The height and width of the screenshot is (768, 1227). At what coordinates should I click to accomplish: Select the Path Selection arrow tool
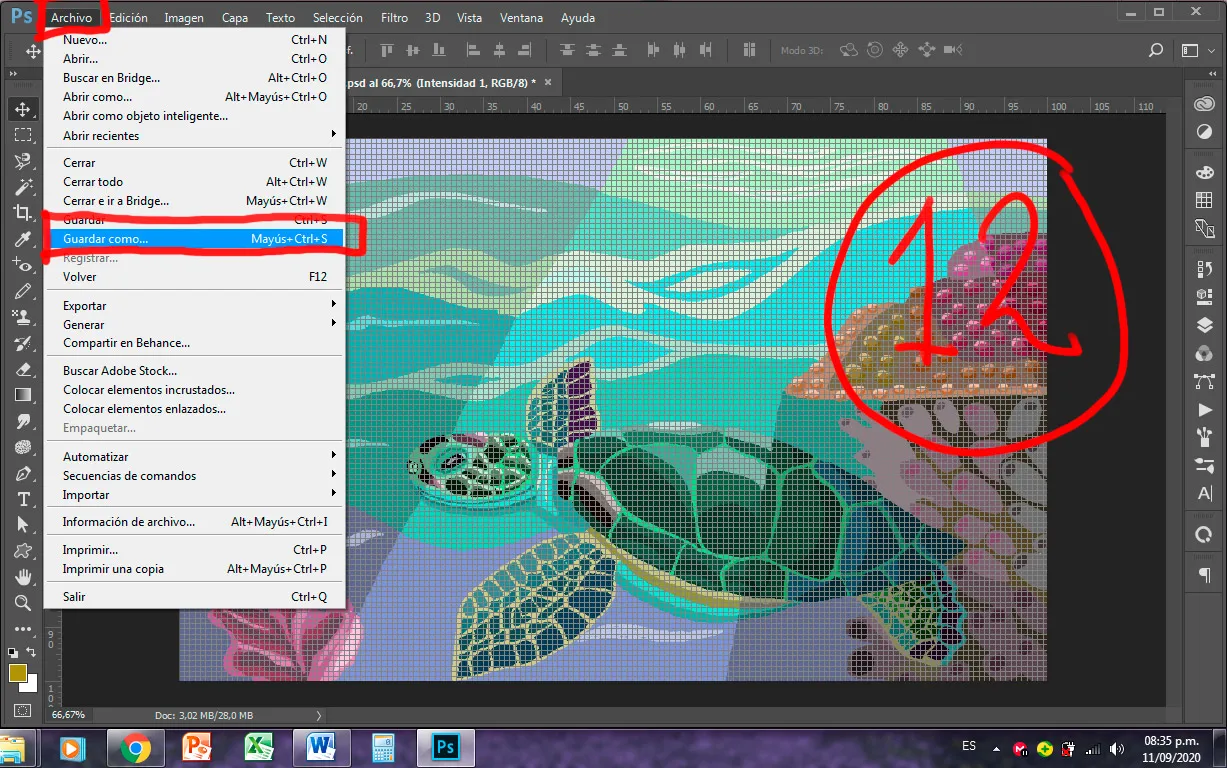click(x=22, y=525)
